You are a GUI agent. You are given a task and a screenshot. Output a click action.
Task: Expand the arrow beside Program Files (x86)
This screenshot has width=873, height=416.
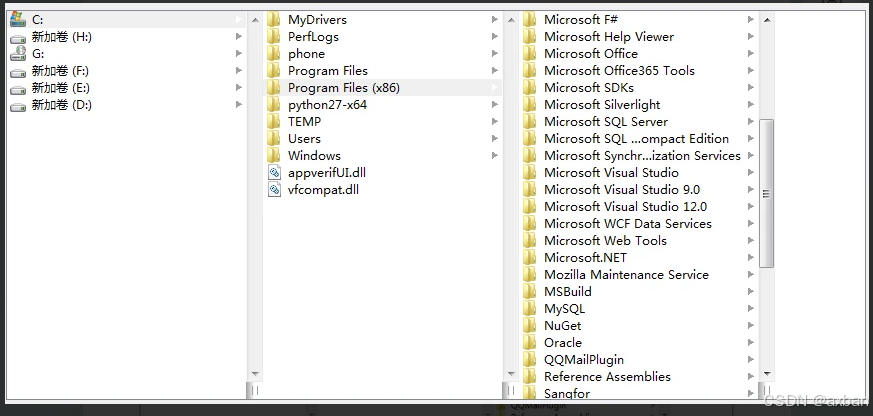click(494, 87)
